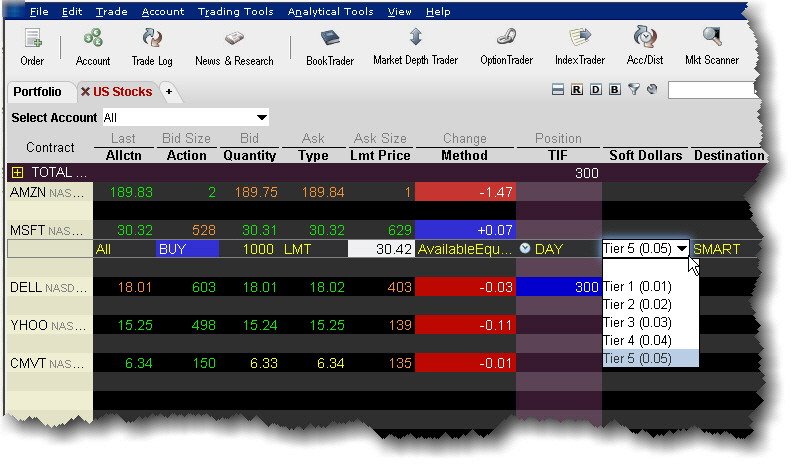The width and height of the screenshot is (797, 464).
Task: Click the BUY action on MSFT order
Action: [x=186, y=249]
